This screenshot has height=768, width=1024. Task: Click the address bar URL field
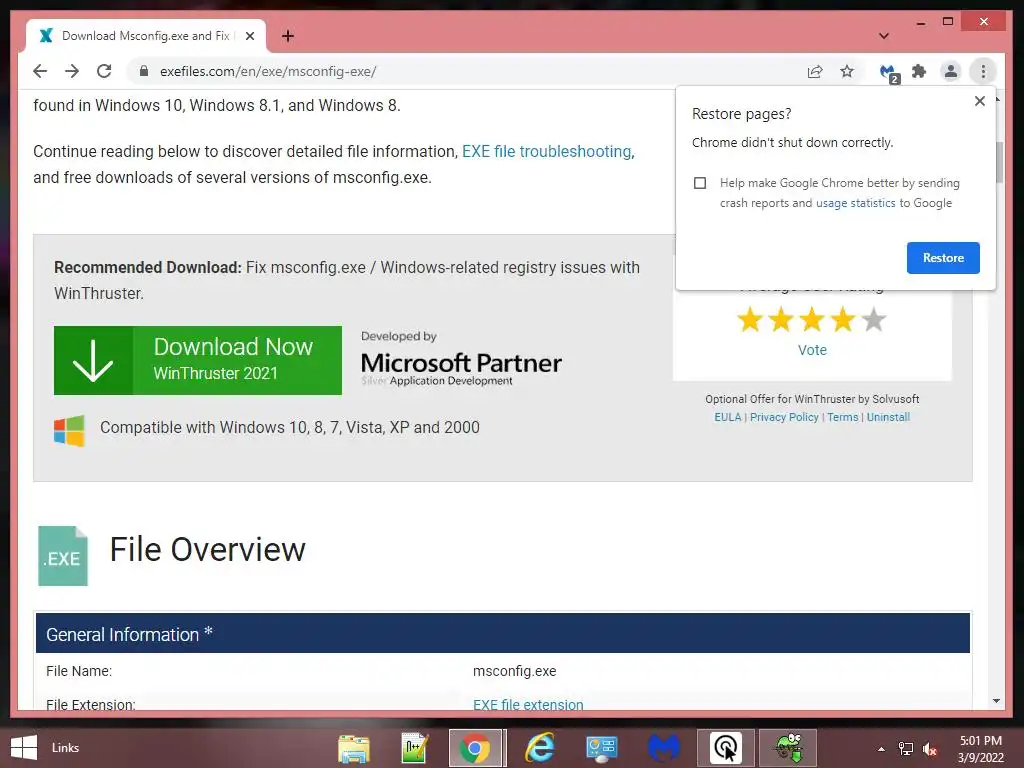click(470, 71)
